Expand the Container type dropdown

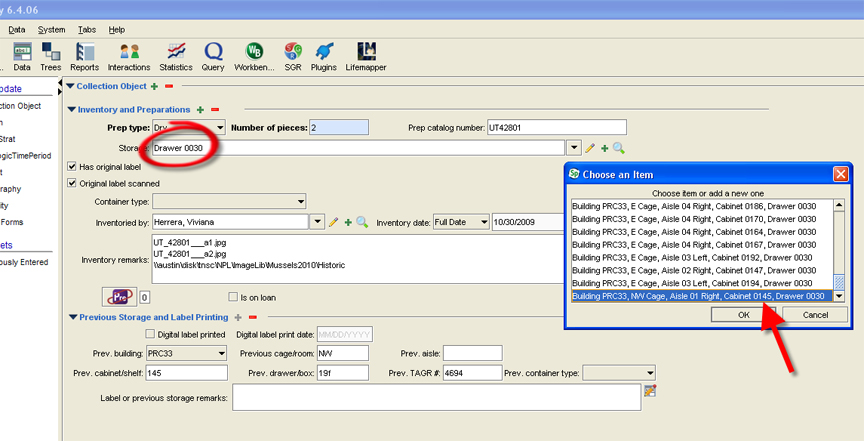click(300, 202)
